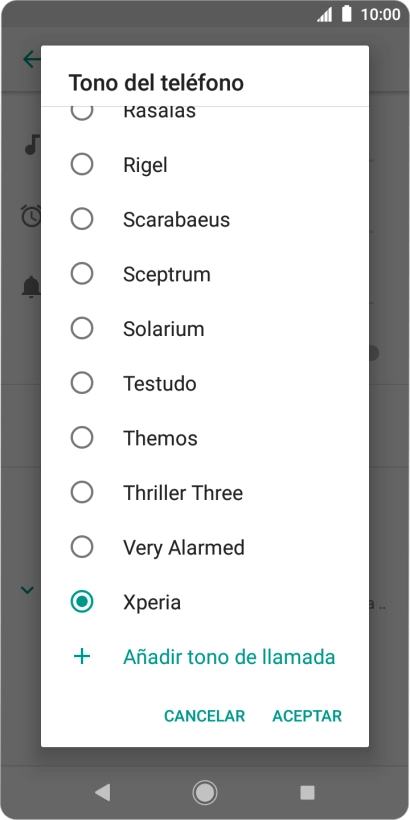
Task: Tap the music note icon in background
Action: [x=32, y=144]
